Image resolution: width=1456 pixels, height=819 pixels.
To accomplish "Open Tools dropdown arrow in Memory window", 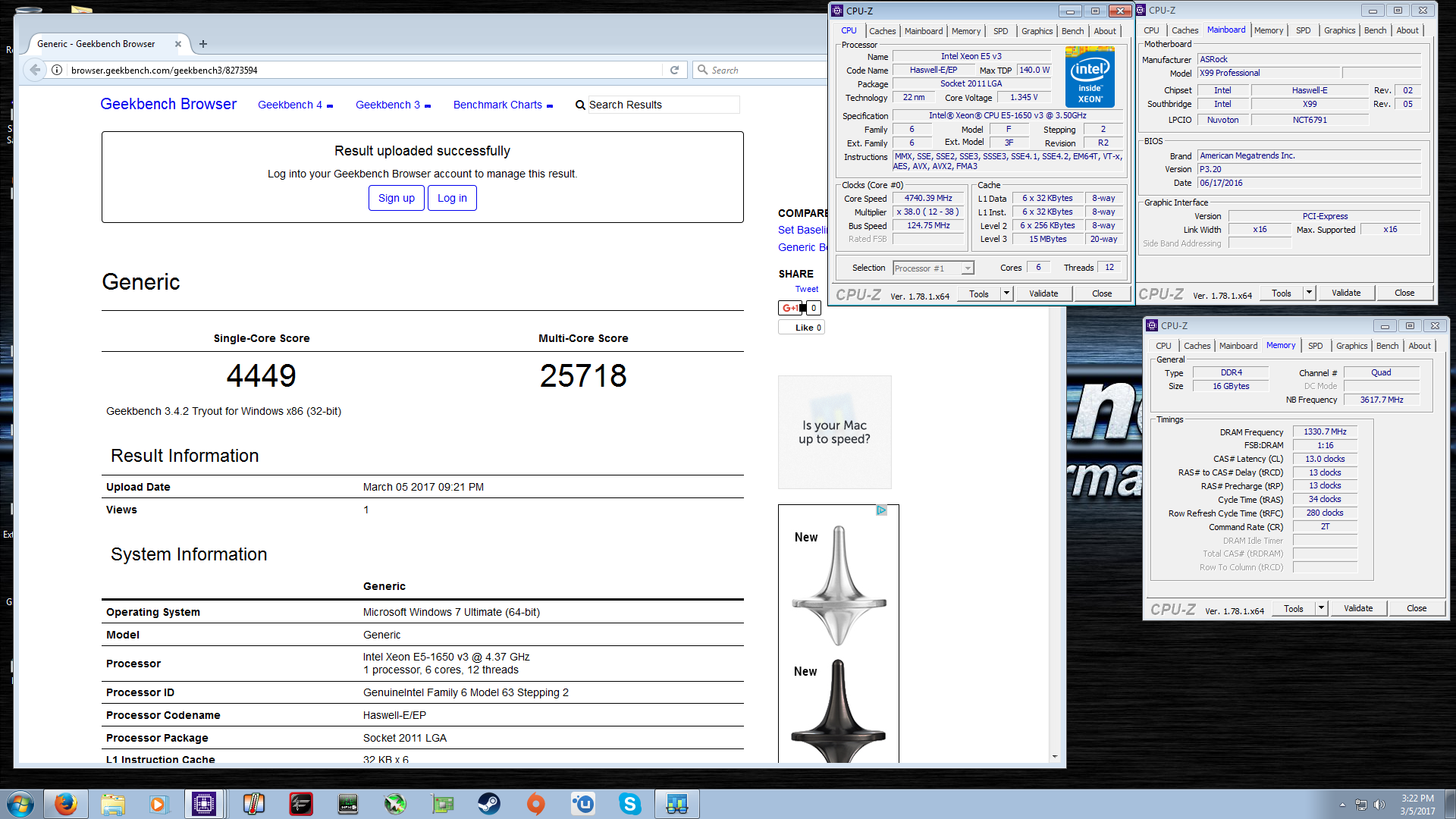I will 1321,608.
